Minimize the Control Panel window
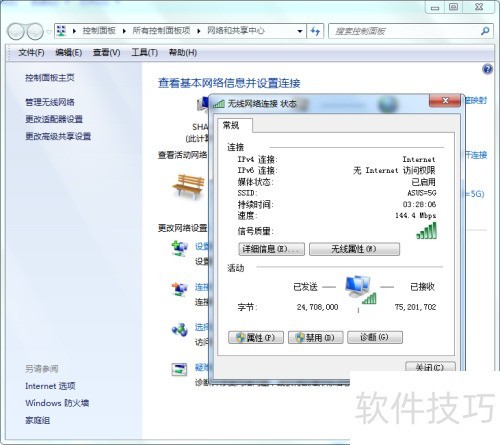This screenshot has width=500, height=445. coord(435,7)
